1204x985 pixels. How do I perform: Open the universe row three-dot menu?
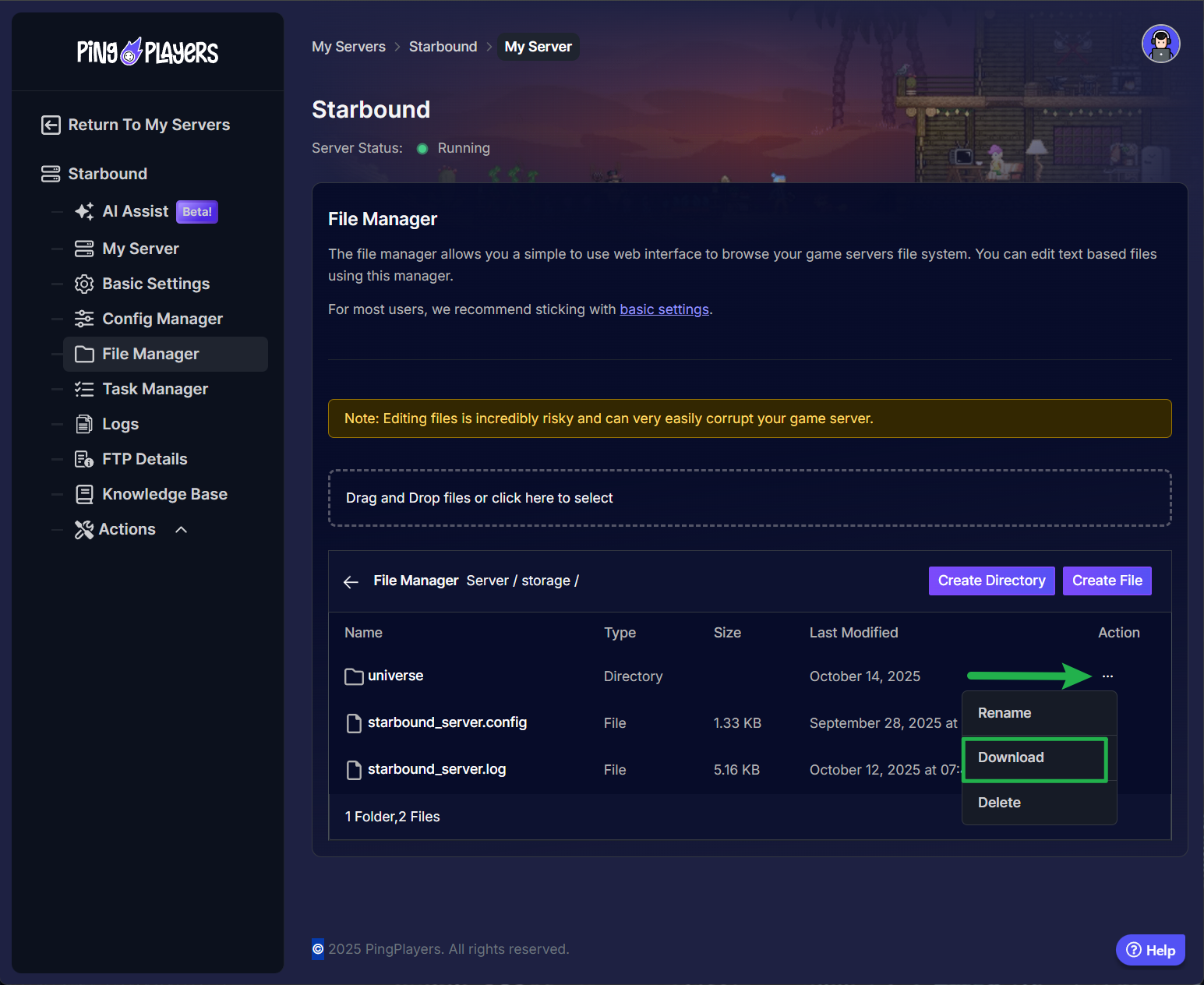coord(1107,676)
